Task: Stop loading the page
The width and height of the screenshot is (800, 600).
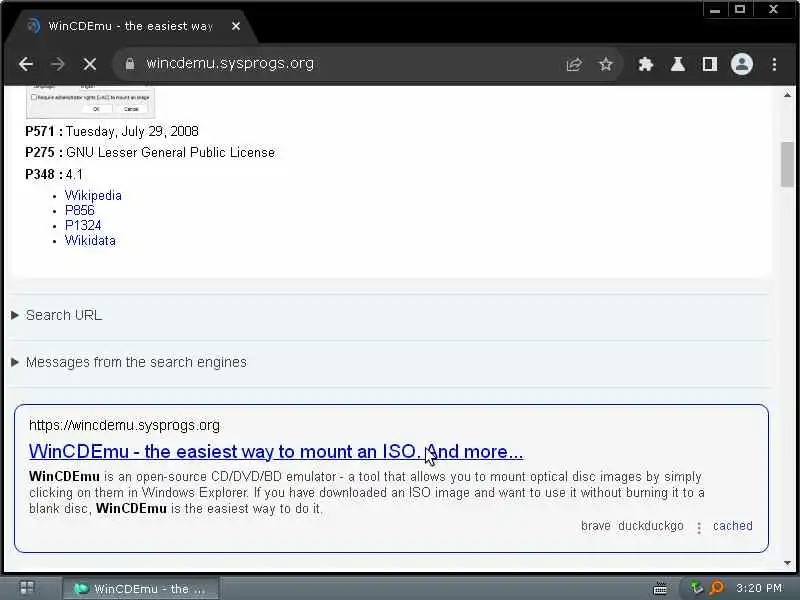Action: 90,64
